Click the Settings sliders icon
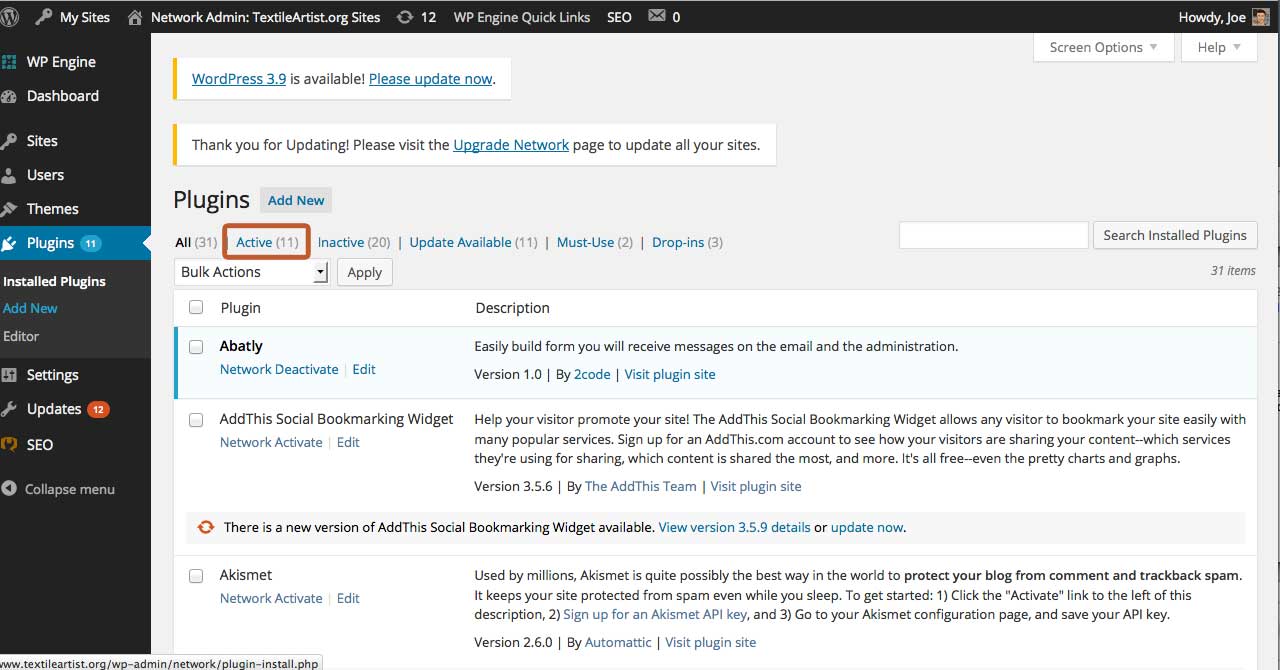 9,375
